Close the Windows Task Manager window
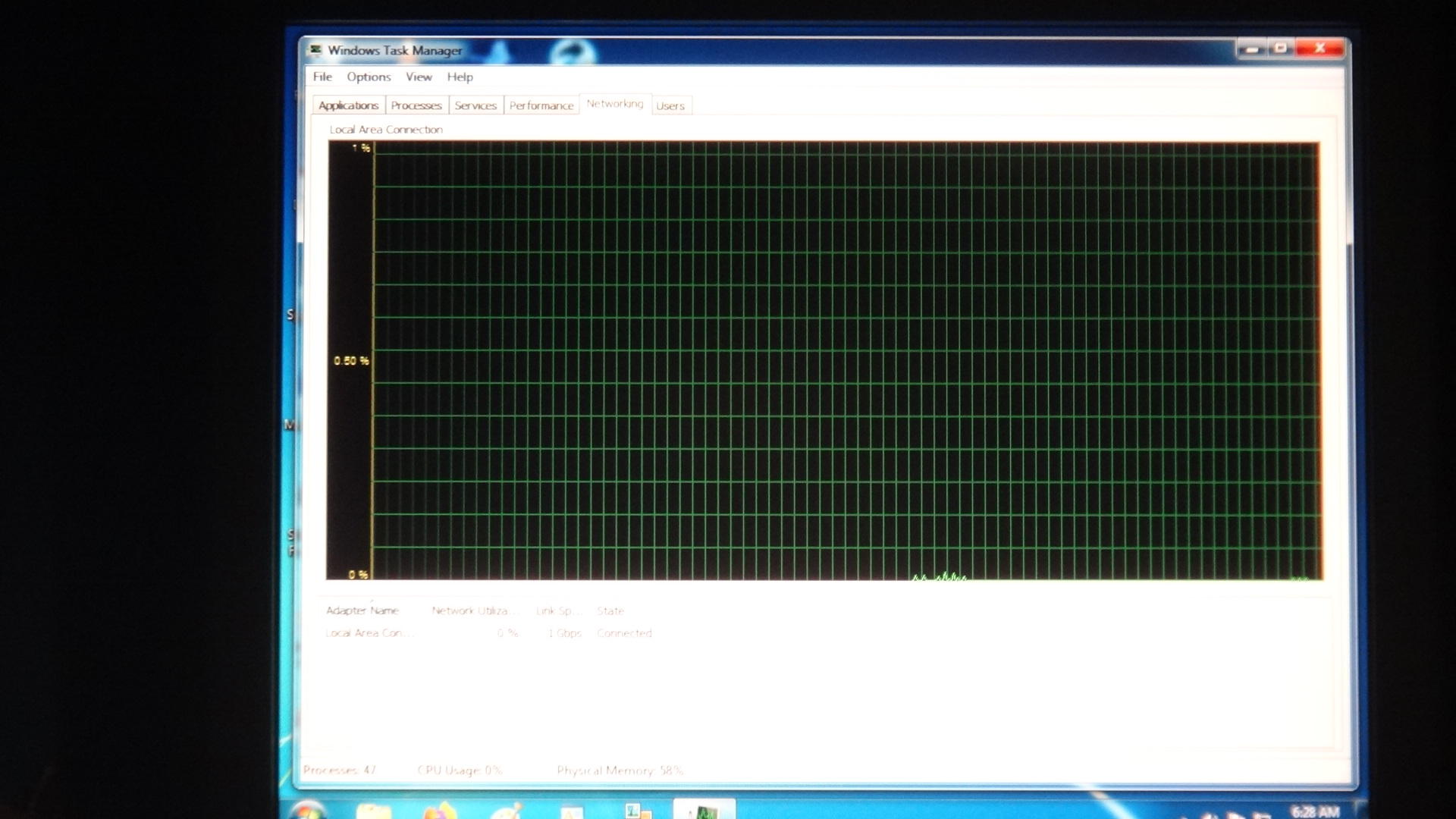 point(1320,49)
